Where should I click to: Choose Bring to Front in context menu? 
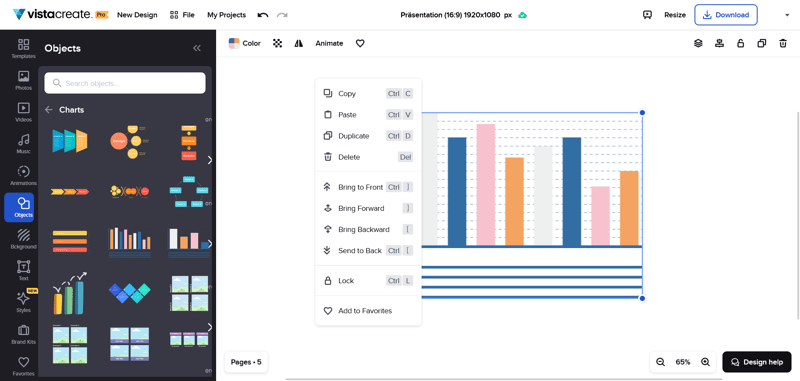368,187
